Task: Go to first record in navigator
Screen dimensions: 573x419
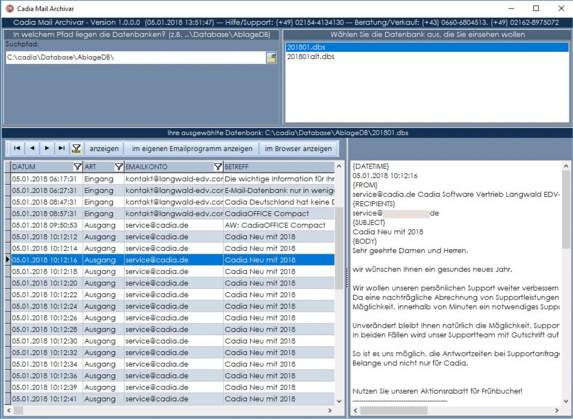Action: [x=17, y=148]
